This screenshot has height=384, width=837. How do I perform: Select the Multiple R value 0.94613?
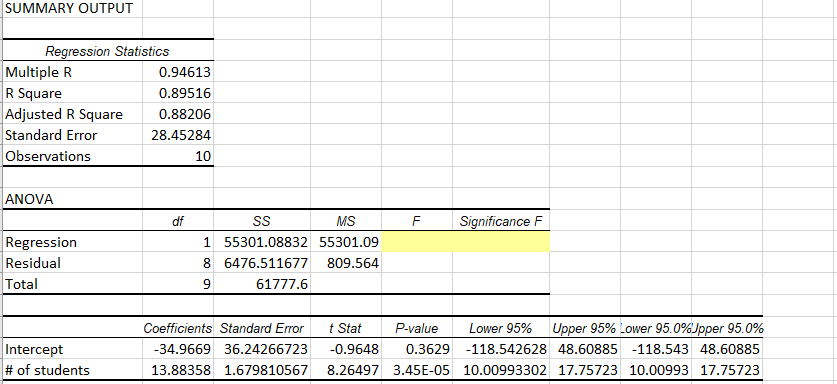(178, 72)
